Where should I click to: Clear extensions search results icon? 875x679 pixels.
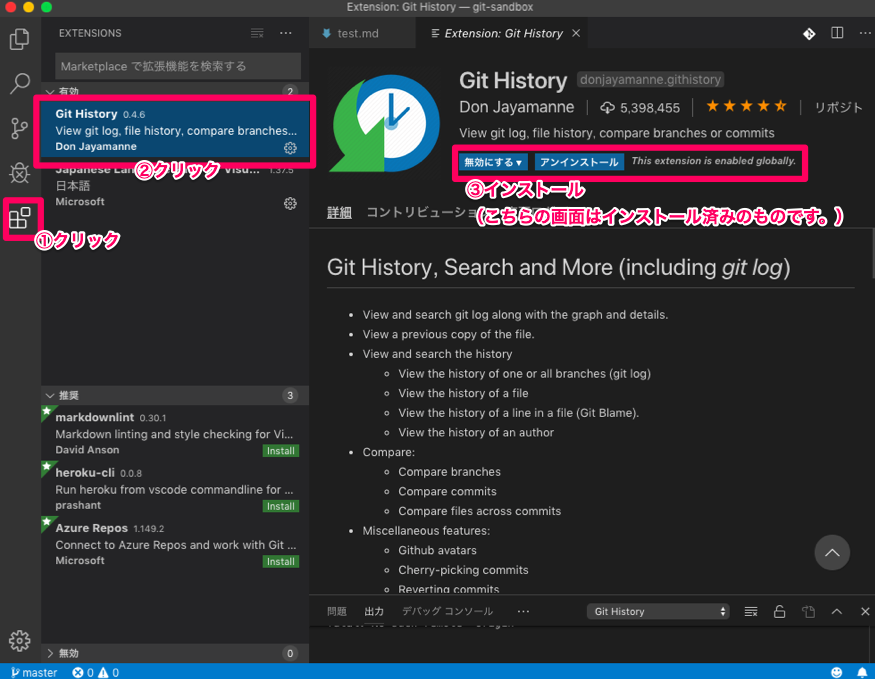[x=257, y=33]
